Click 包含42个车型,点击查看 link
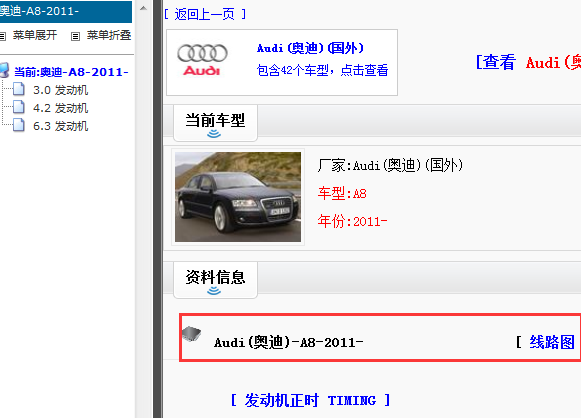The height and width of the screenshot is (418, 581). pos(322,70)
